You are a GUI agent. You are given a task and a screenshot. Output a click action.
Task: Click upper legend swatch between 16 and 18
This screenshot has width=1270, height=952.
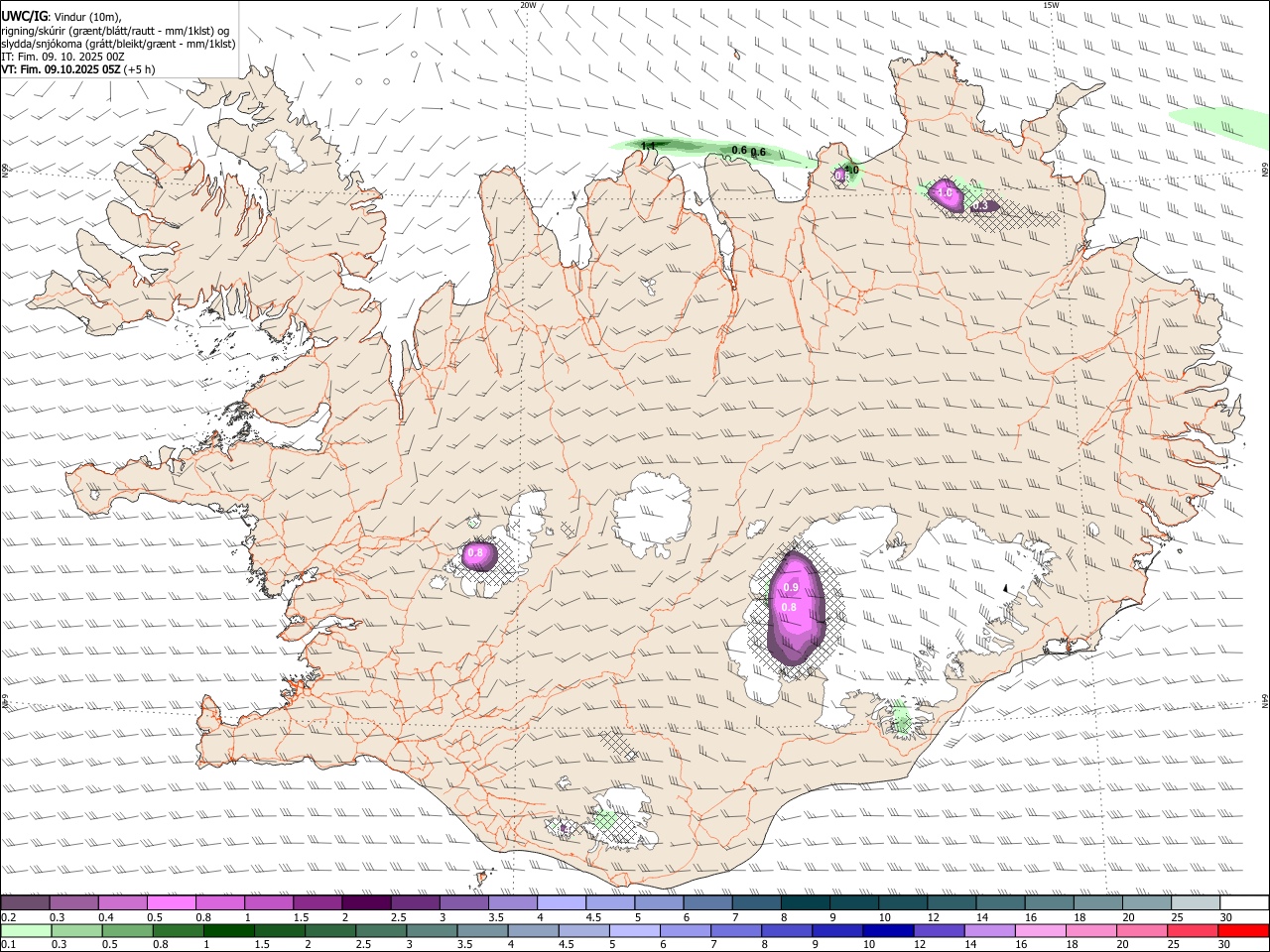(x=1050, y=902)
